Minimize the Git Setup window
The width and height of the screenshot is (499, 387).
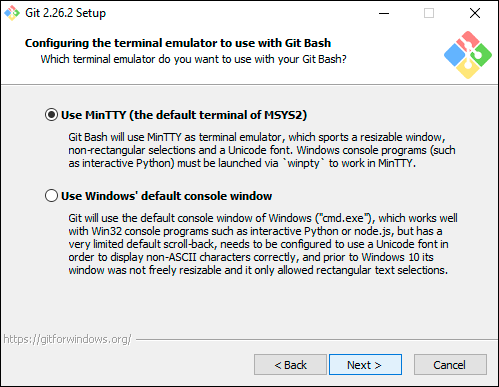[384, 13]
